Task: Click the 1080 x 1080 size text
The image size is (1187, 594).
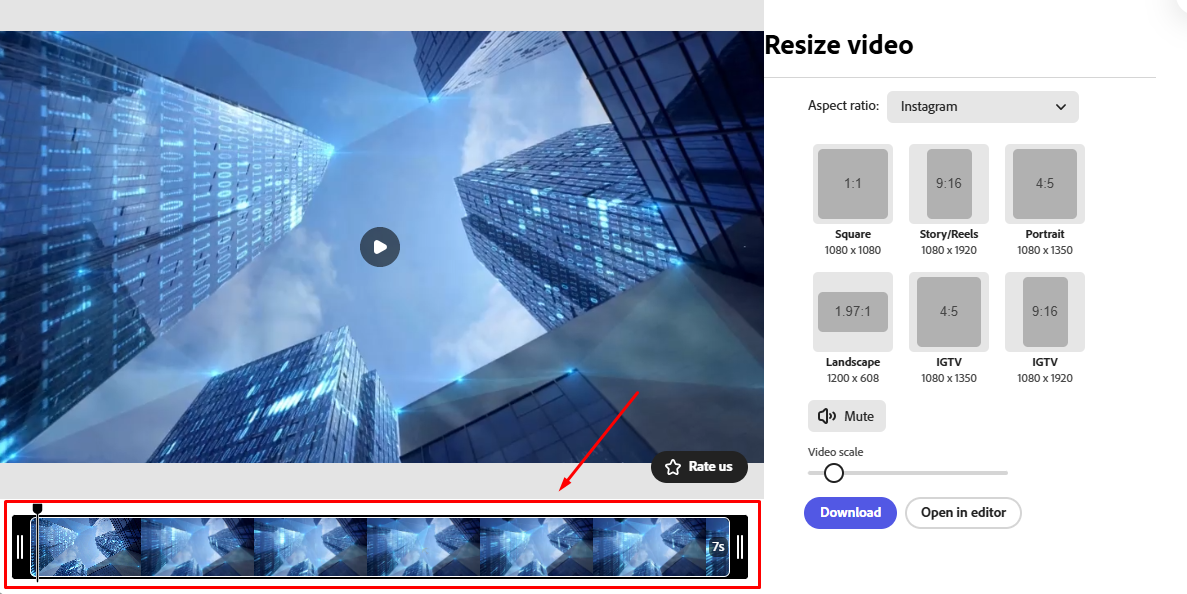Action: coord(852,250)
